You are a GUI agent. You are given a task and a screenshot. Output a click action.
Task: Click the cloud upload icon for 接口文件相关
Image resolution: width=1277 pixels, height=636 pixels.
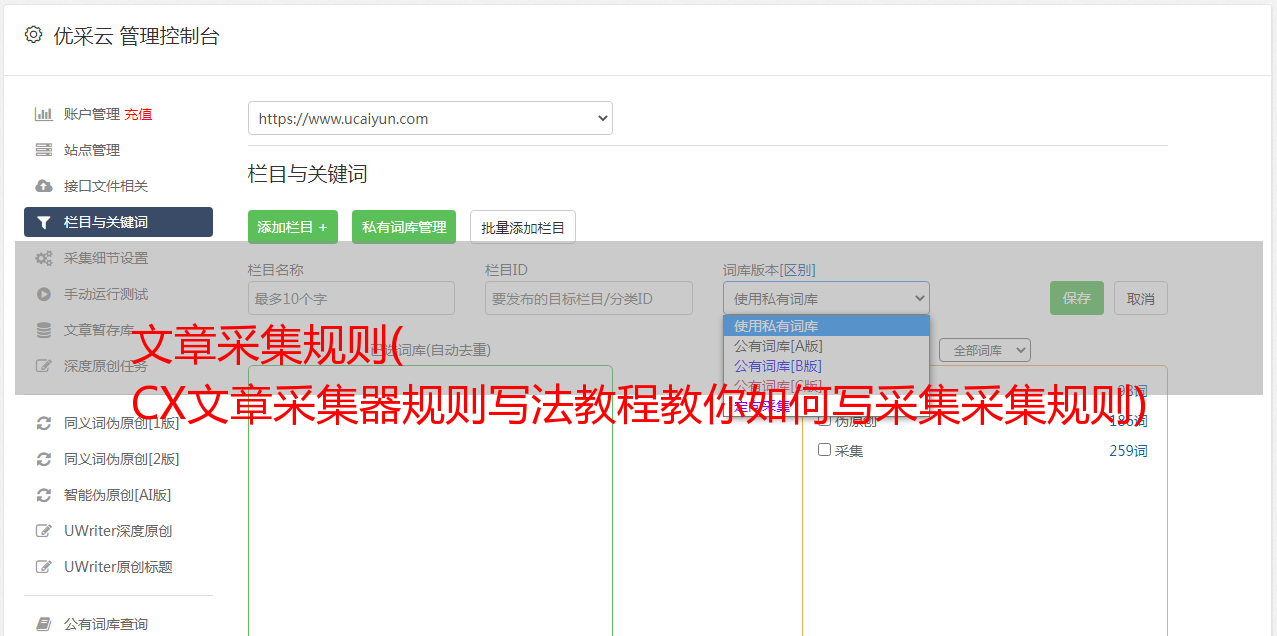point(44,186)
